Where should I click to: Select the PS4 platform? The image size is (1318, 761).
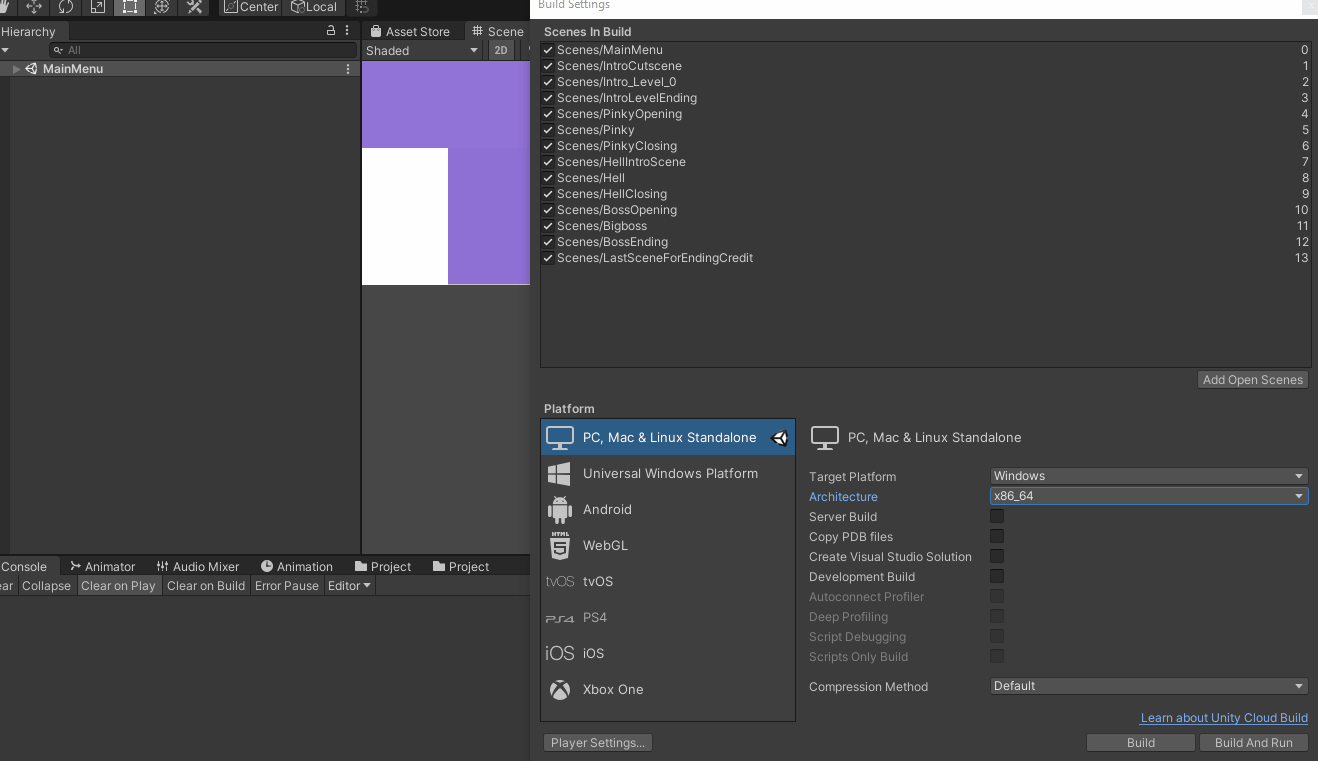click(x=668, y=618)
